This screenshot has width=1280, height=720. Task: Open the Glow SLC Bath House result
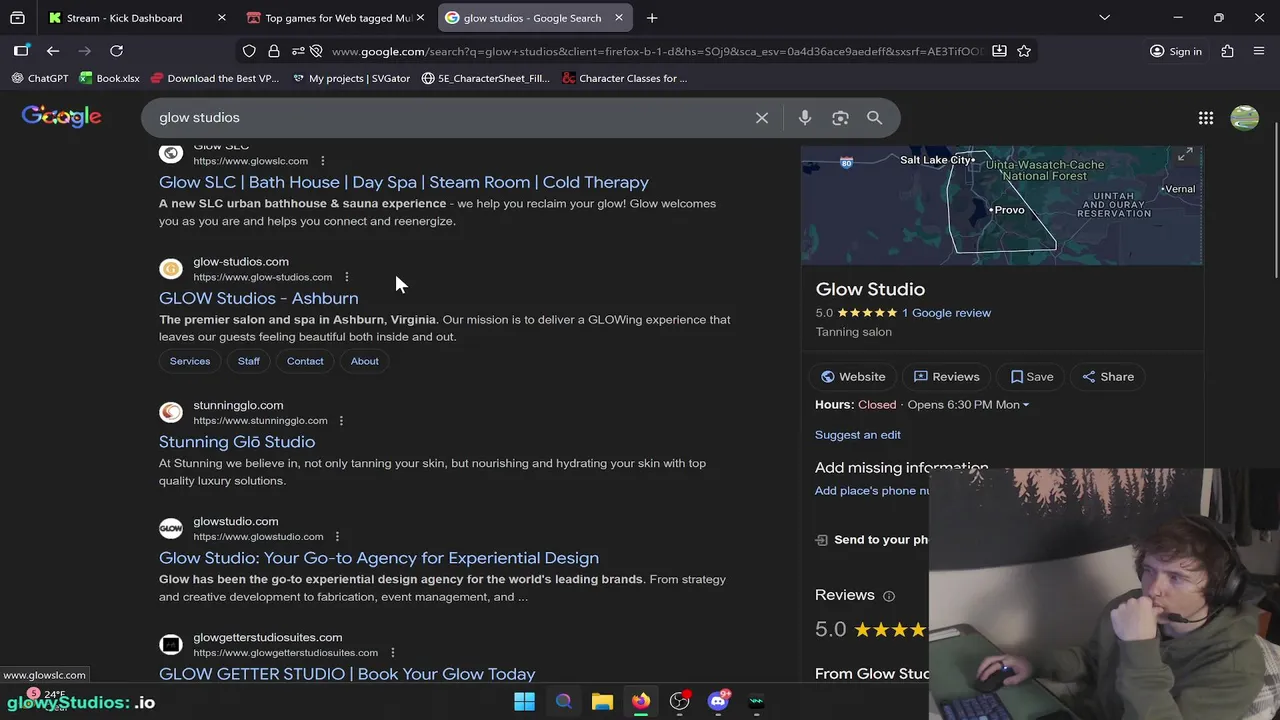tap(404, 182)
